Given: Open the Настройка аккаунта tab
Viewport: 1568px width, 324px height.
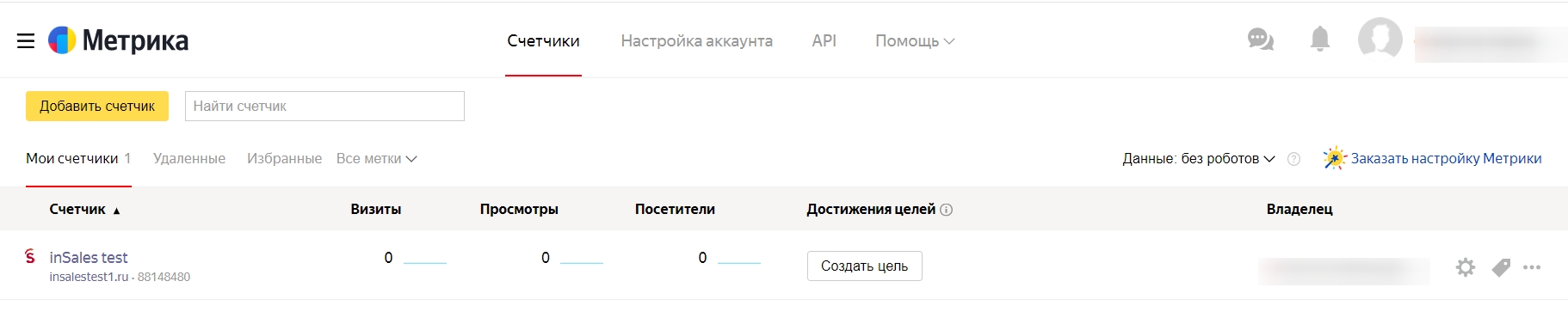Looking at the screenshot, I should (x=697, y=40).
